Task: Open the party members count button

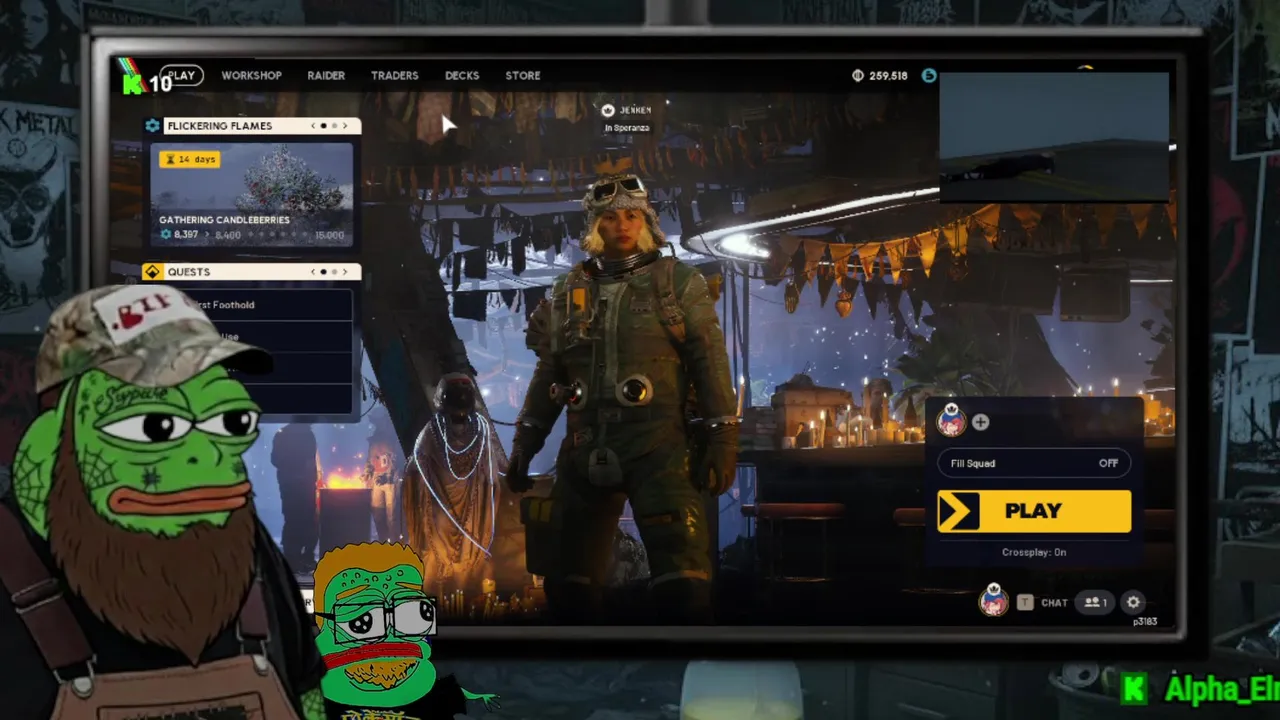Action: [x=1096, y=602]
